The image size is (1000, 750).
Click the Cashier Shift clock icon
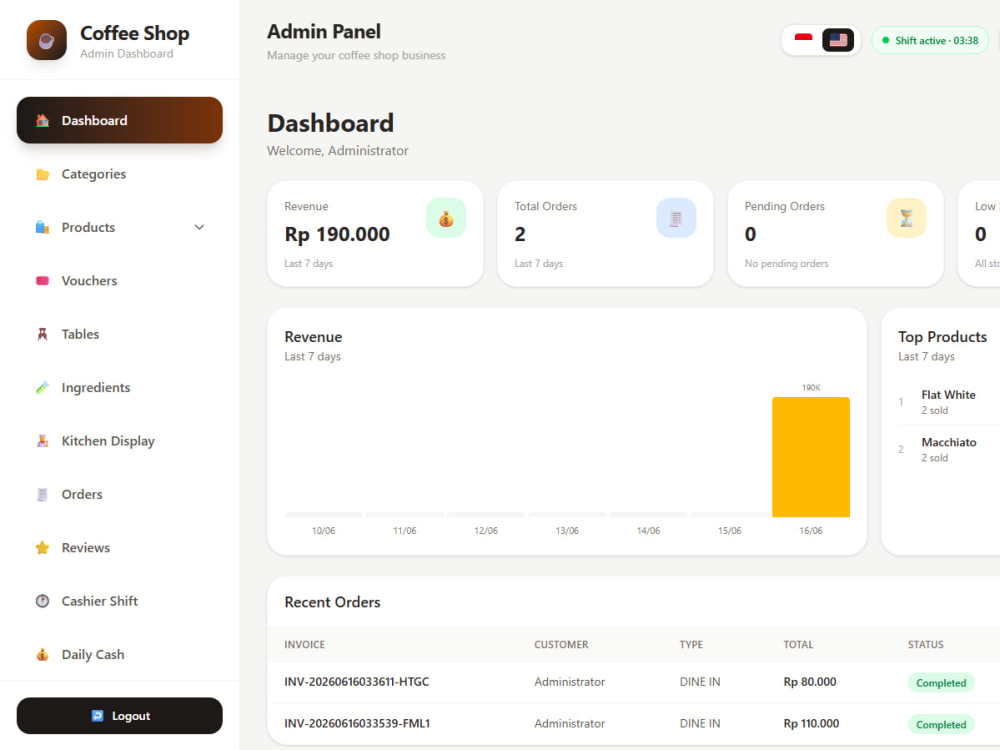pyautogui.click(x=42, y=601)
